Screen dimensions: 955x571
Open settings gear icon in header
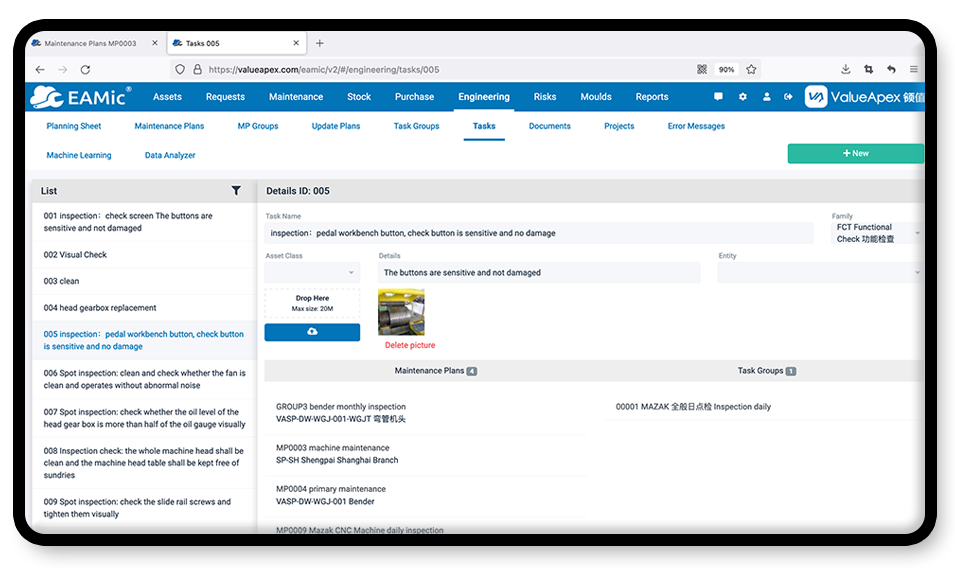742,97
